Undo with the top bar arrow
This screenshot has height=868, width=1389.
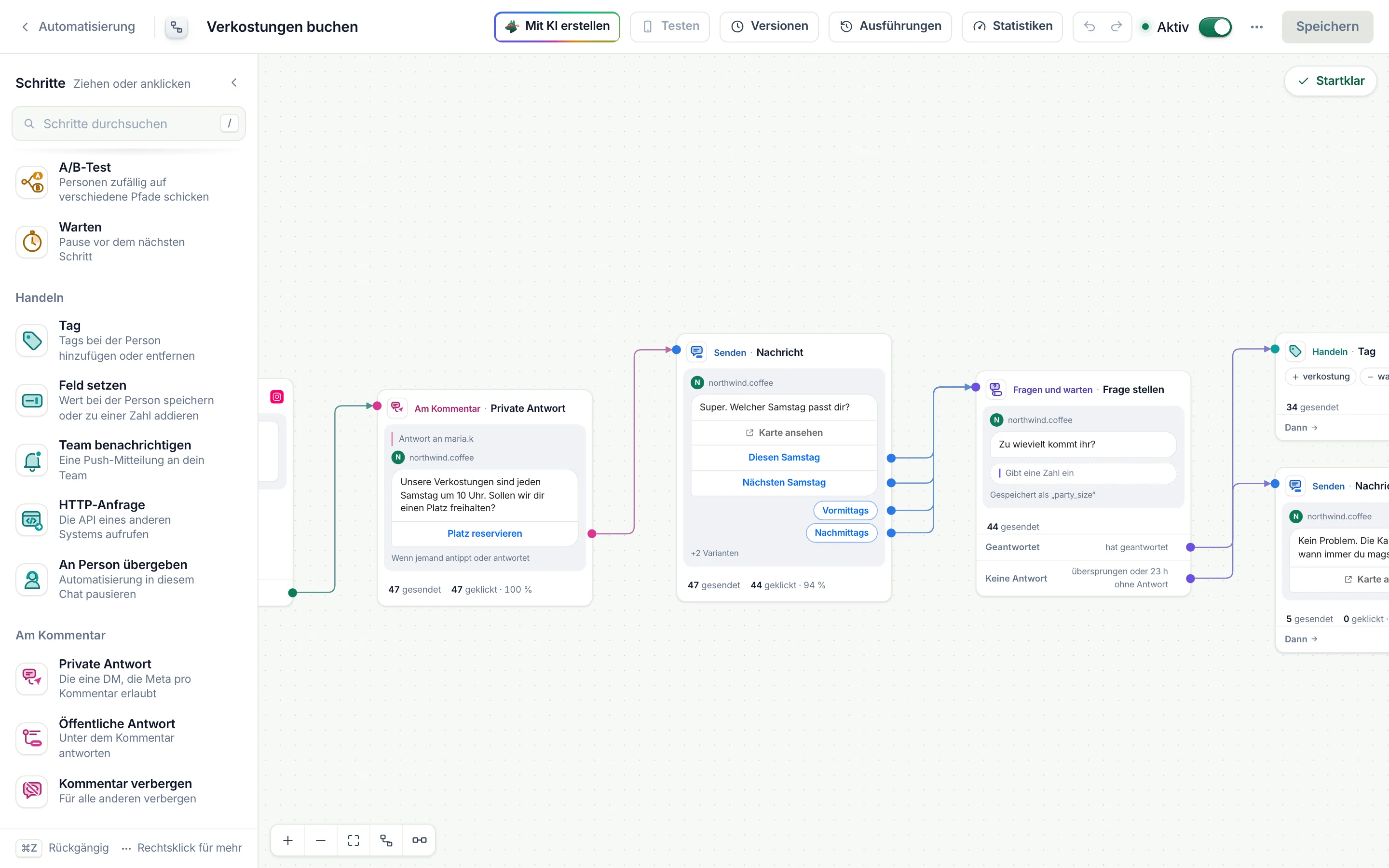pos(1089,27)
